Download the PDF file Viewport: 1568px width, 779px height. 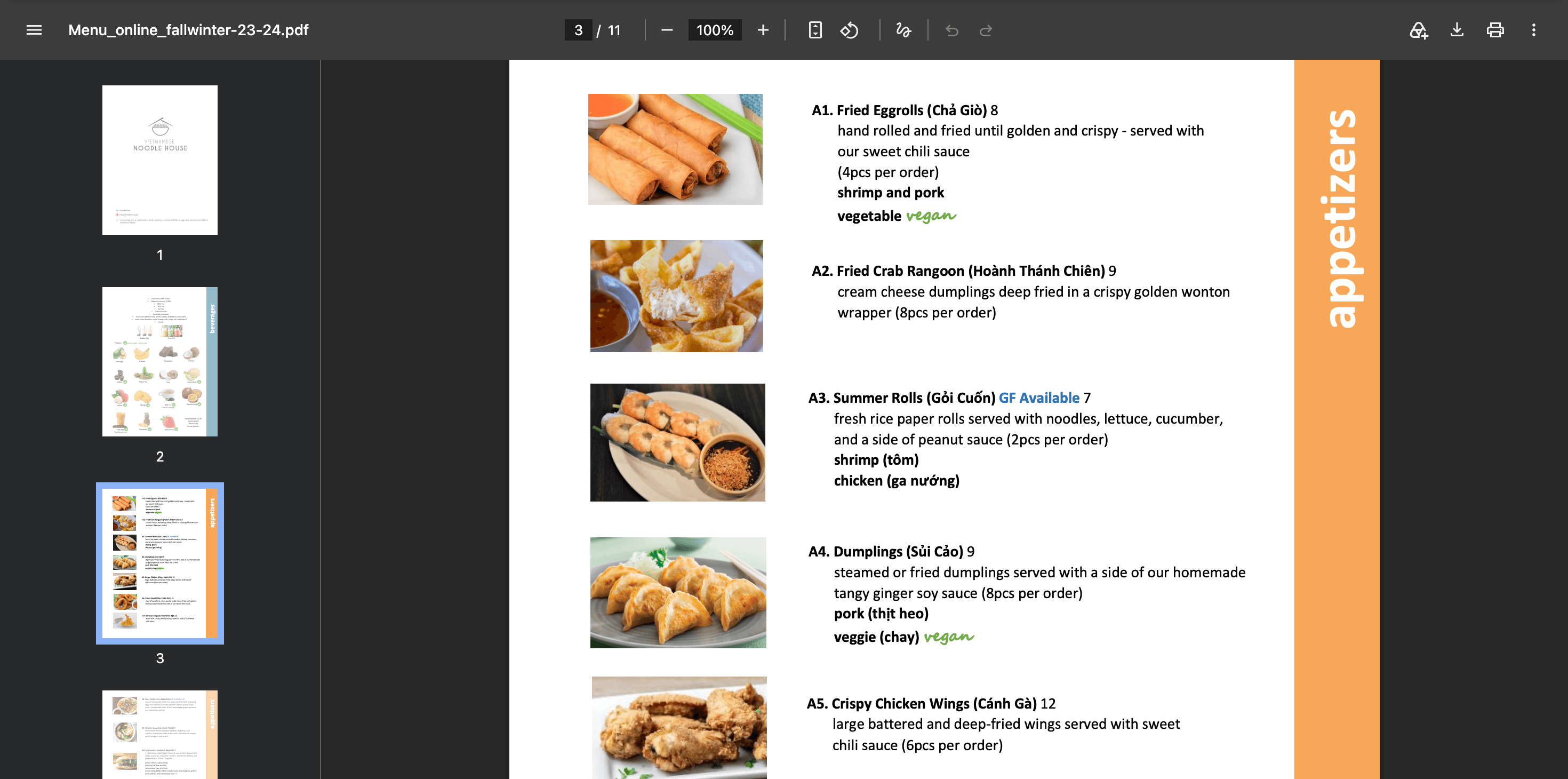1457,30
